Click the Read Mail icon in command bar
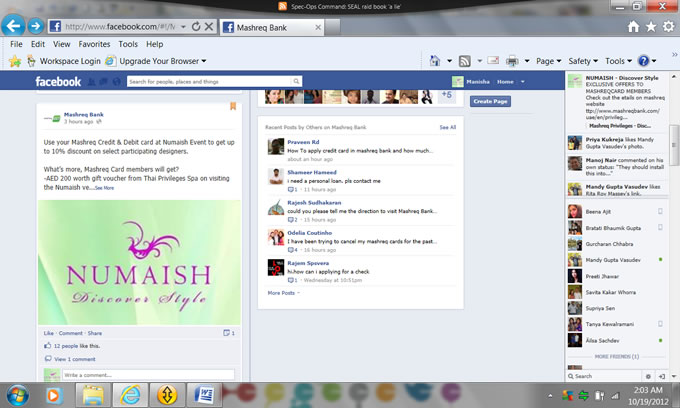Image resolution: width=680 pixels, height=408 pixels. pos(493,61)
